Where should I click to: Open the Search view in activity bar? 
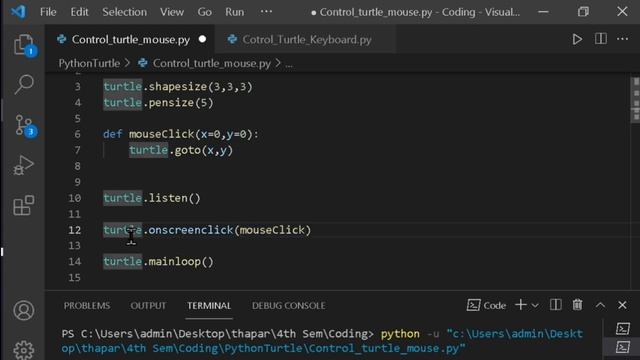(24, 84)
